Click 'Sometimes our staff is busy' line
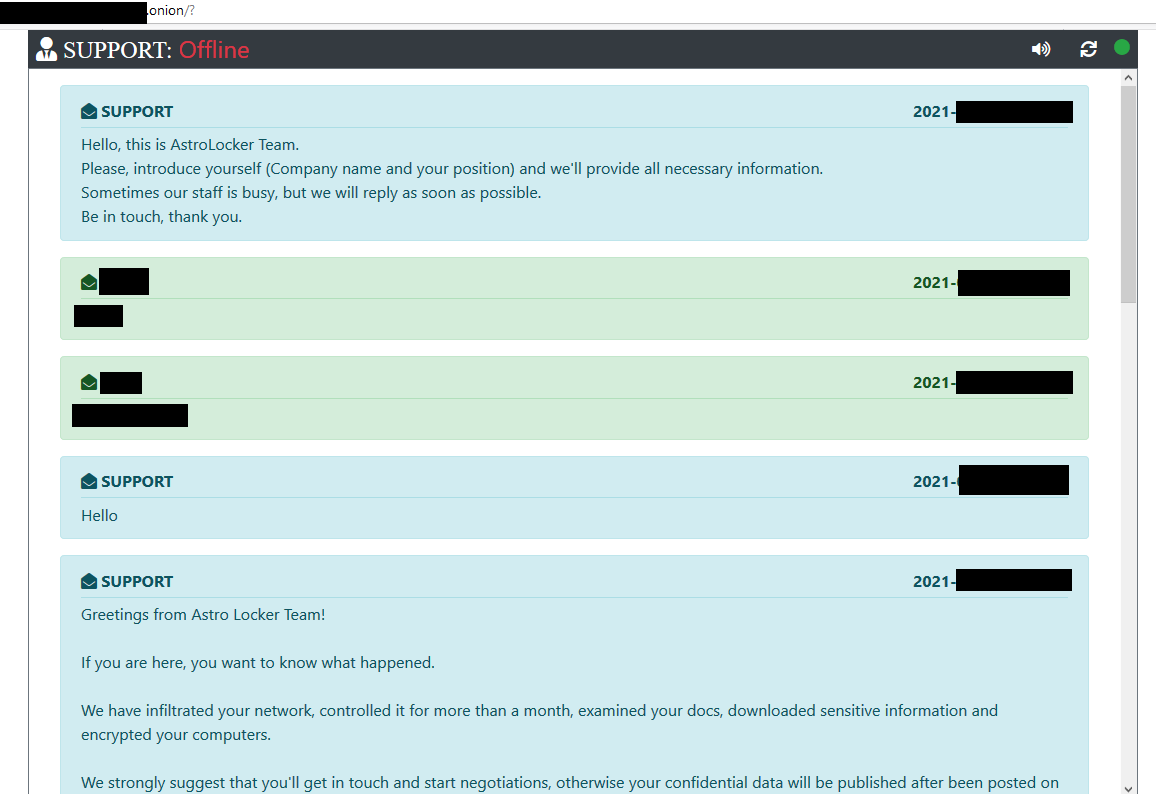Viewport: 1156px width, 794px height. coord(311,192)
